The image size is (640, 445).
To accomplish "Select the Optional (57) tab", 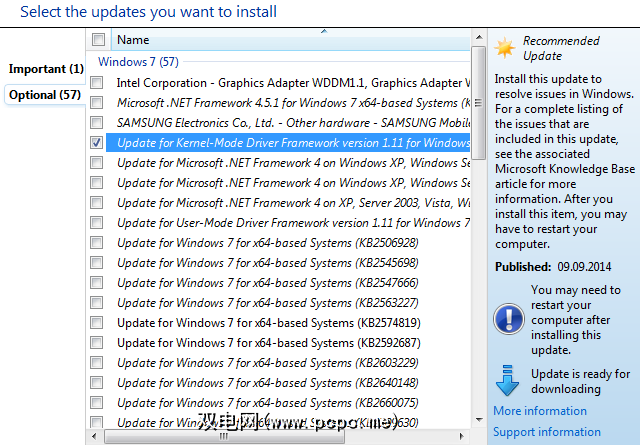I will coord(45,95).
